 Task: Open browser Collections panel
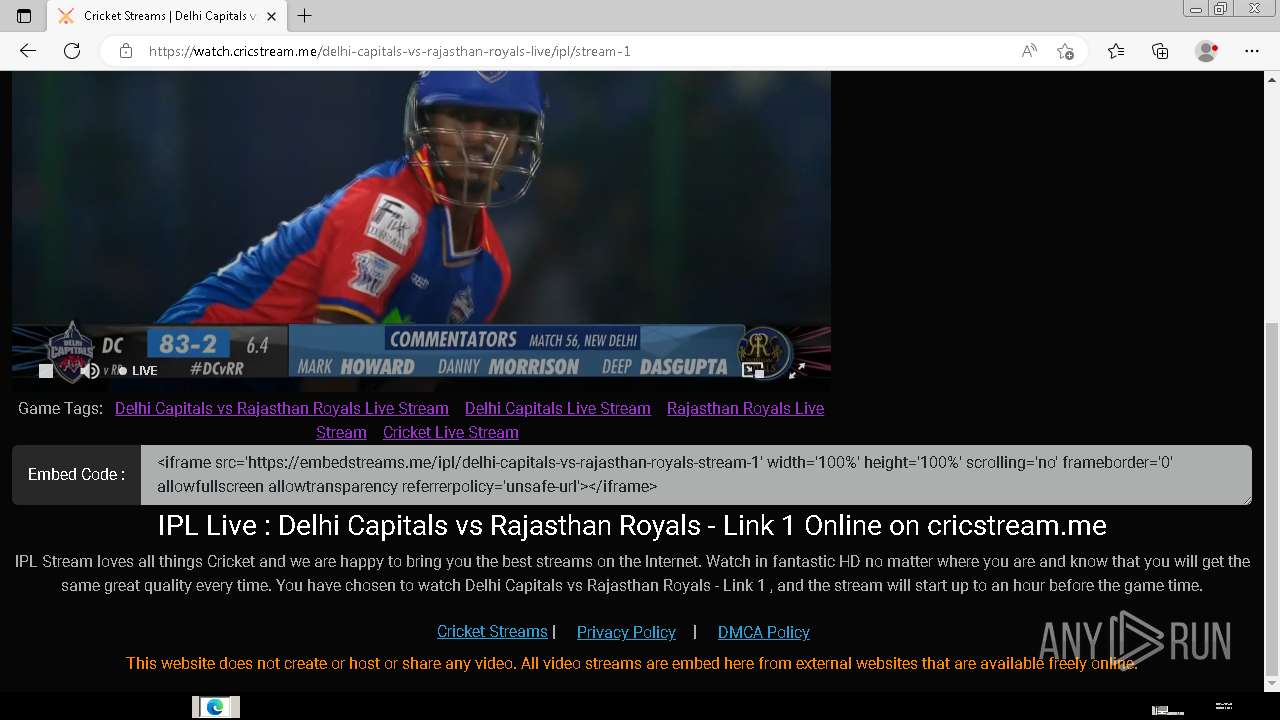pos(1160,51)
